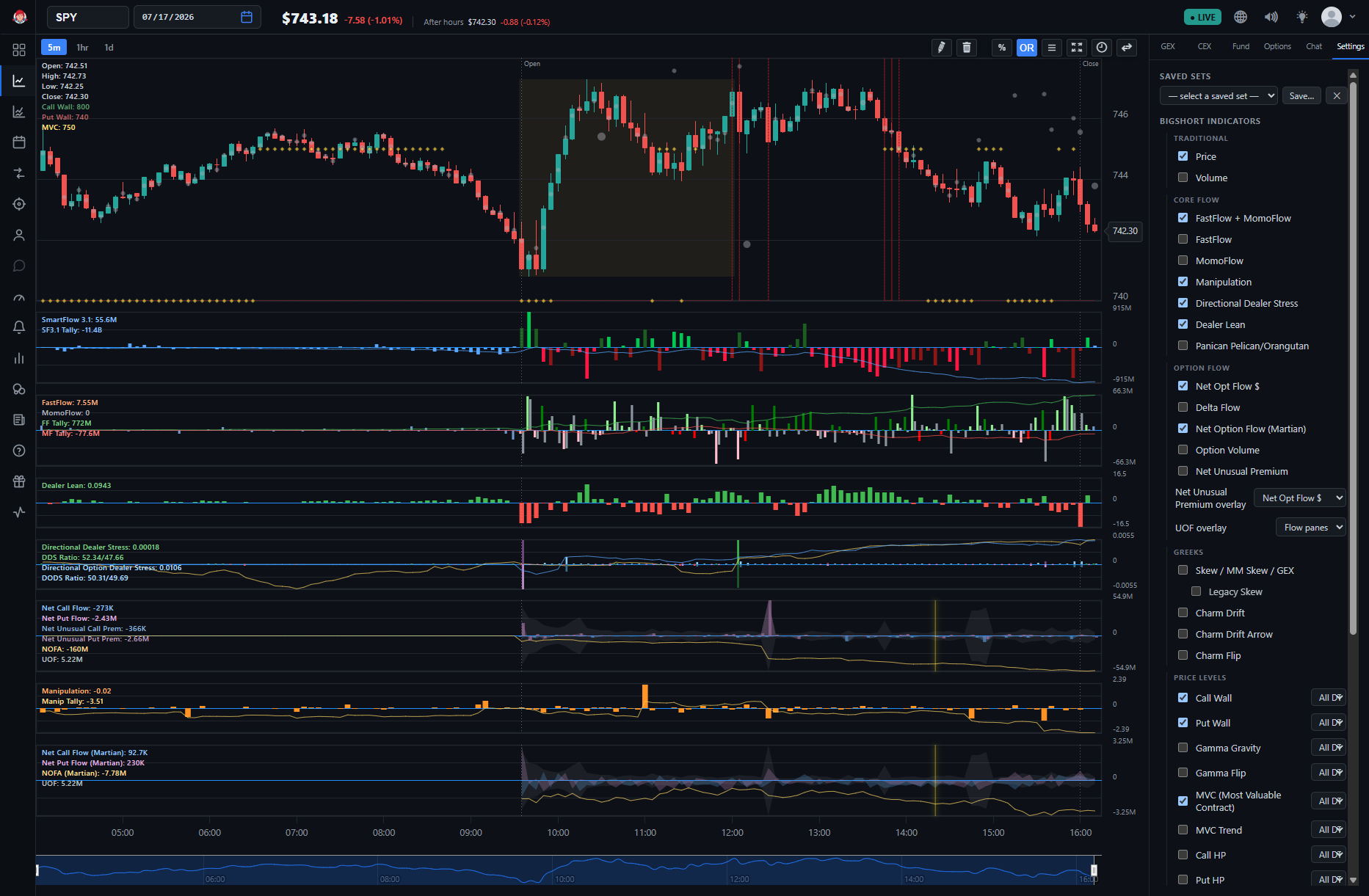Open the calendar icon in left sidebar
Image resolution: width=1369 pixels, height=896 pixels.
pos(19,142)
